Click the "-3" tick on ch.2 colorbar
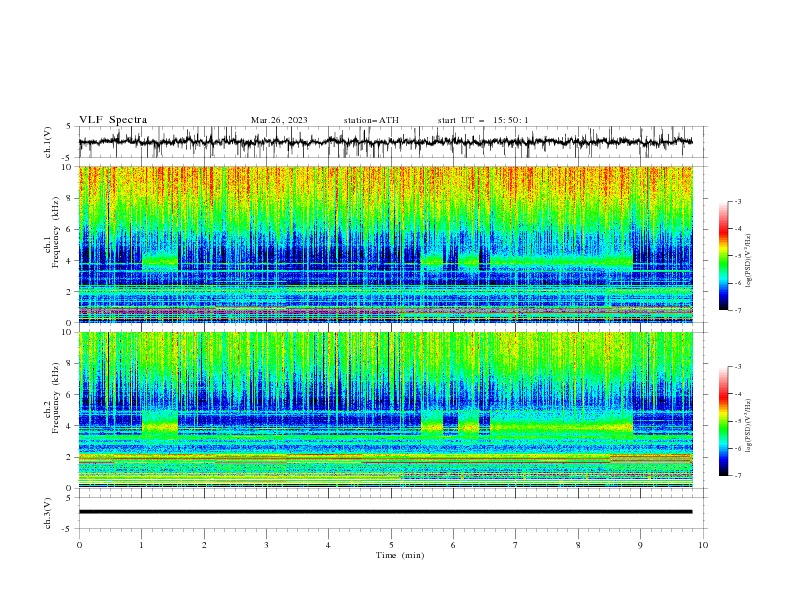This screenshot has width=792, height=612. tap(737, 367)
